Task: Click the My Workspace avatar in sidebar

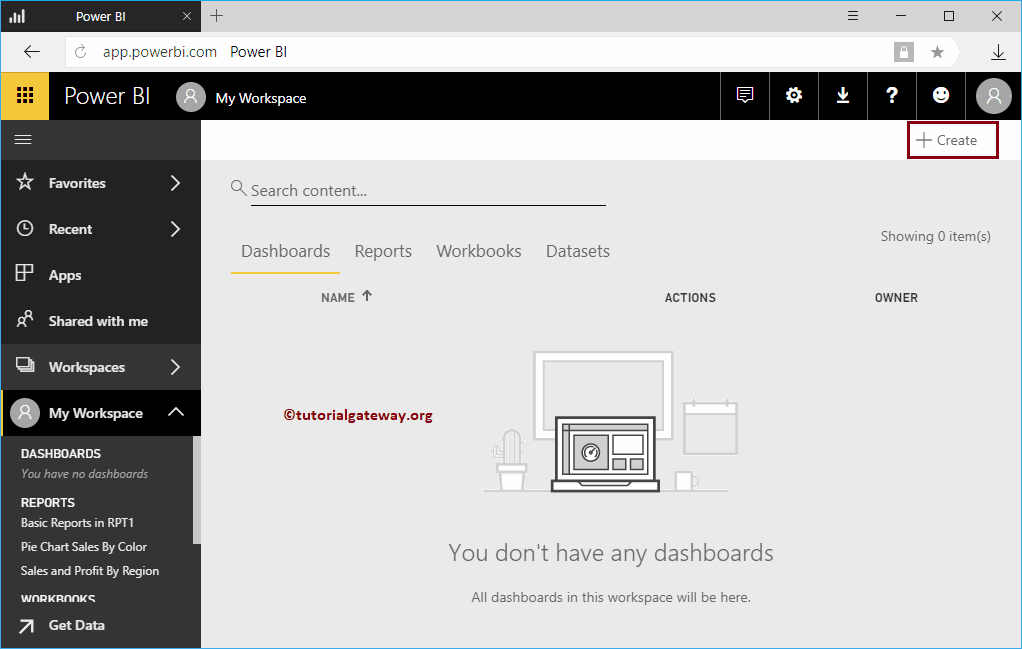Action: tap(25, 413)
